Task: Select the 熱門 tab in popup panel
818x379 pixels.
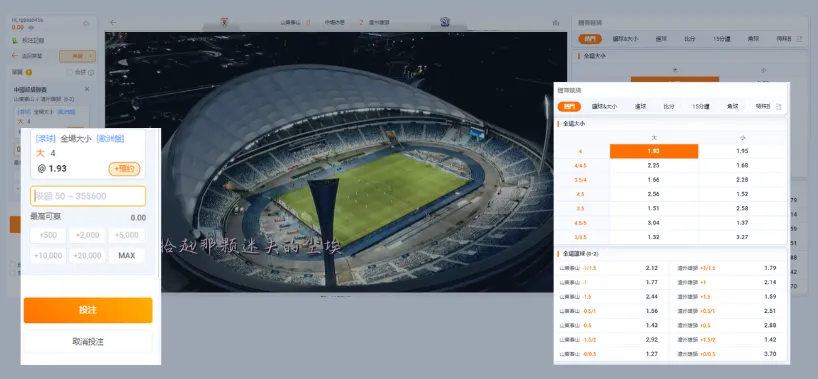Action: 569,106
